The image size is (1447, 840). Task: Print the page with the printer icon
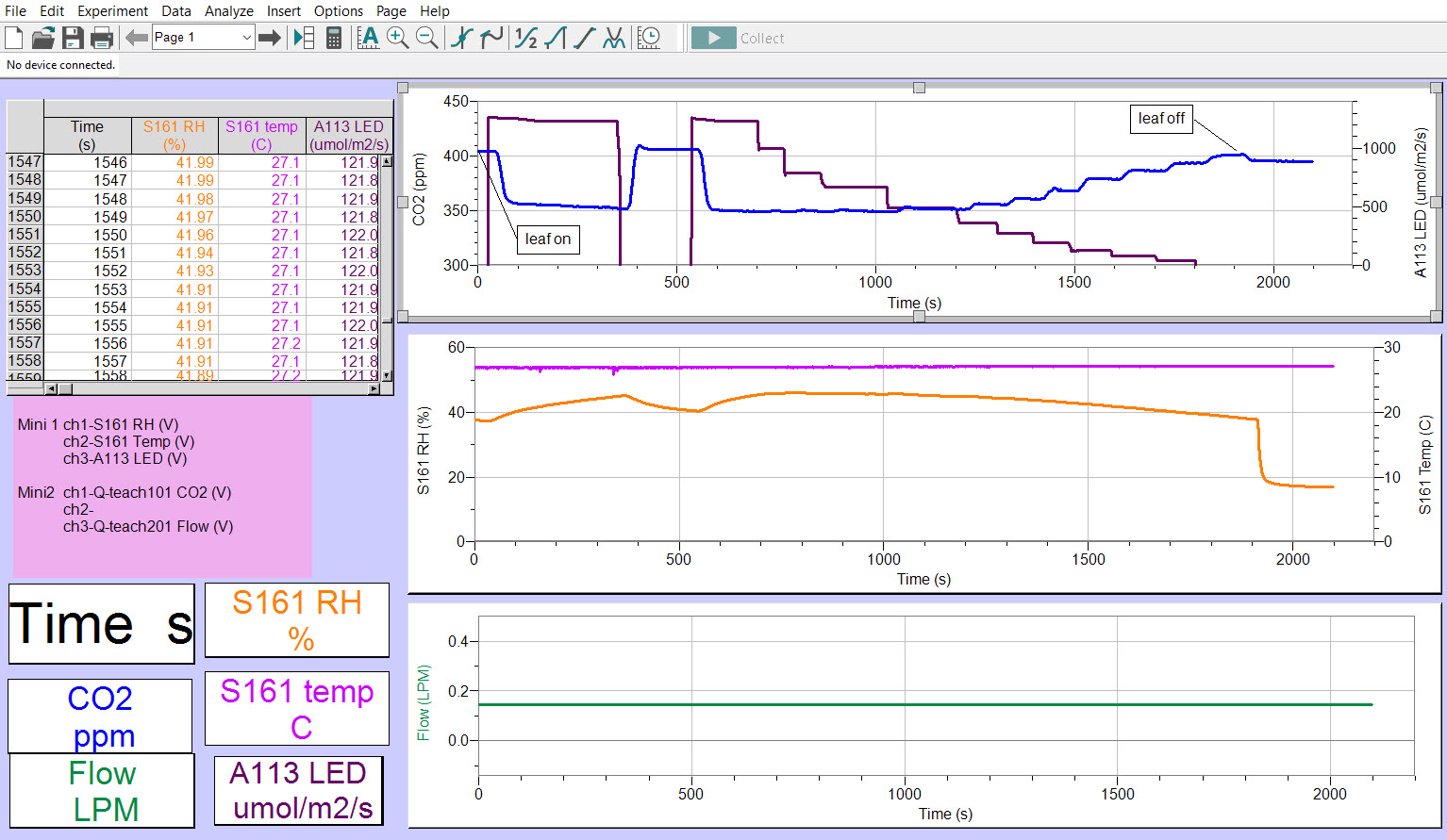102,38
